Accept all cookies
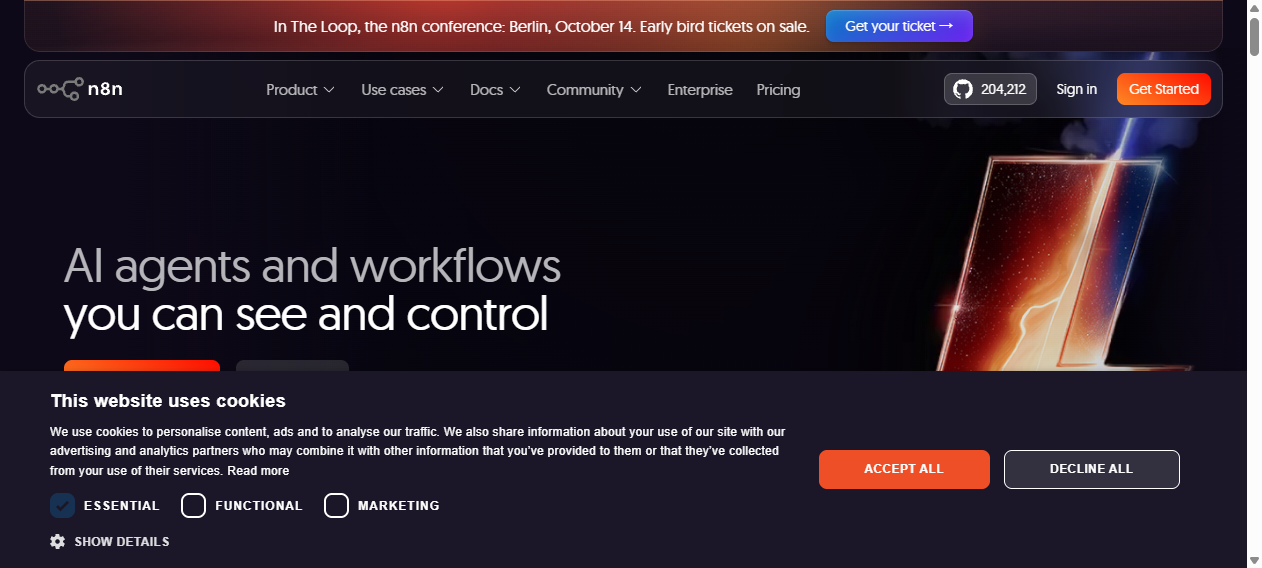This screenshot has height=568, width=1262. point(904,469)
